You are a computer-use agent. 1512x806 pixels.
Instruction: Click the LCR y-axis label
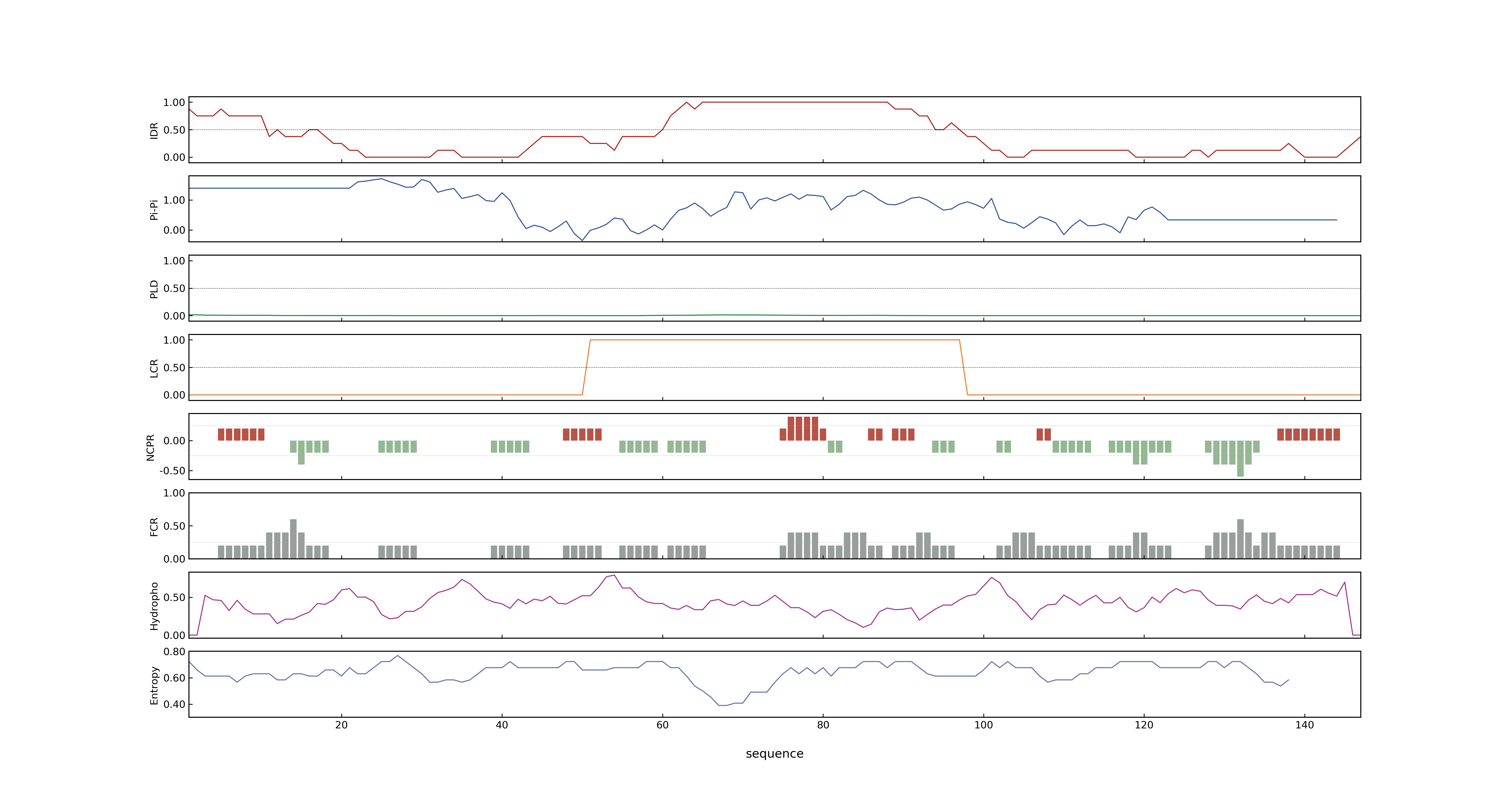coord(154,368)
